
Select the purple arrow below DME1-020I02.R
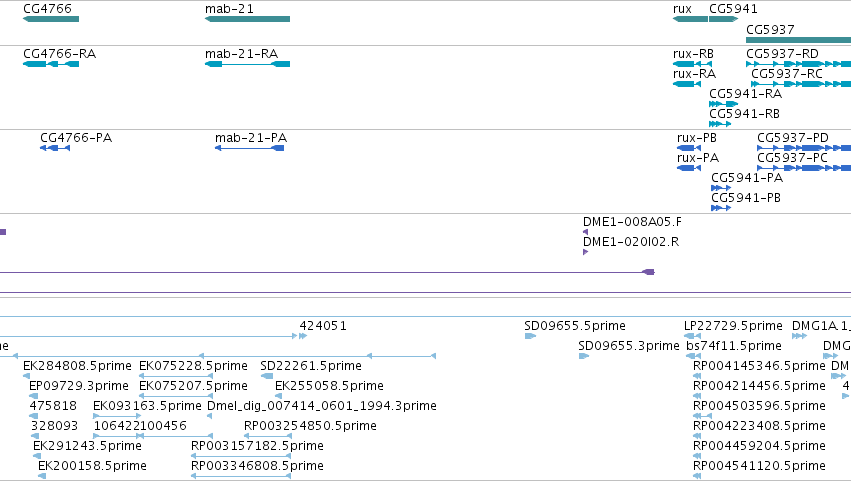[585, 252]
